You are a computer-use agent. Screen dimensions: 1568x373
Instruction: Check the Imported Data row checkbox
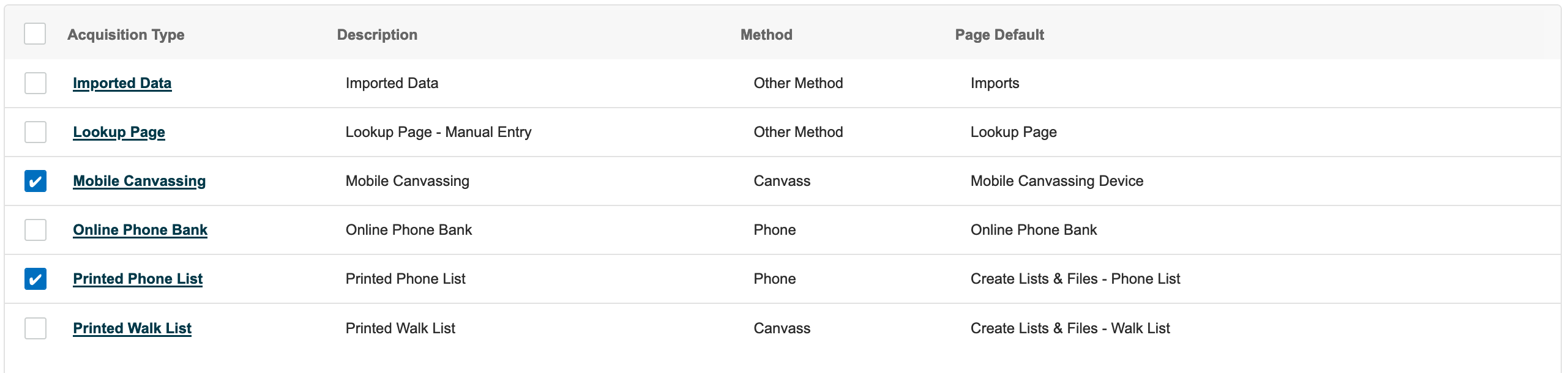pos(35,83)
